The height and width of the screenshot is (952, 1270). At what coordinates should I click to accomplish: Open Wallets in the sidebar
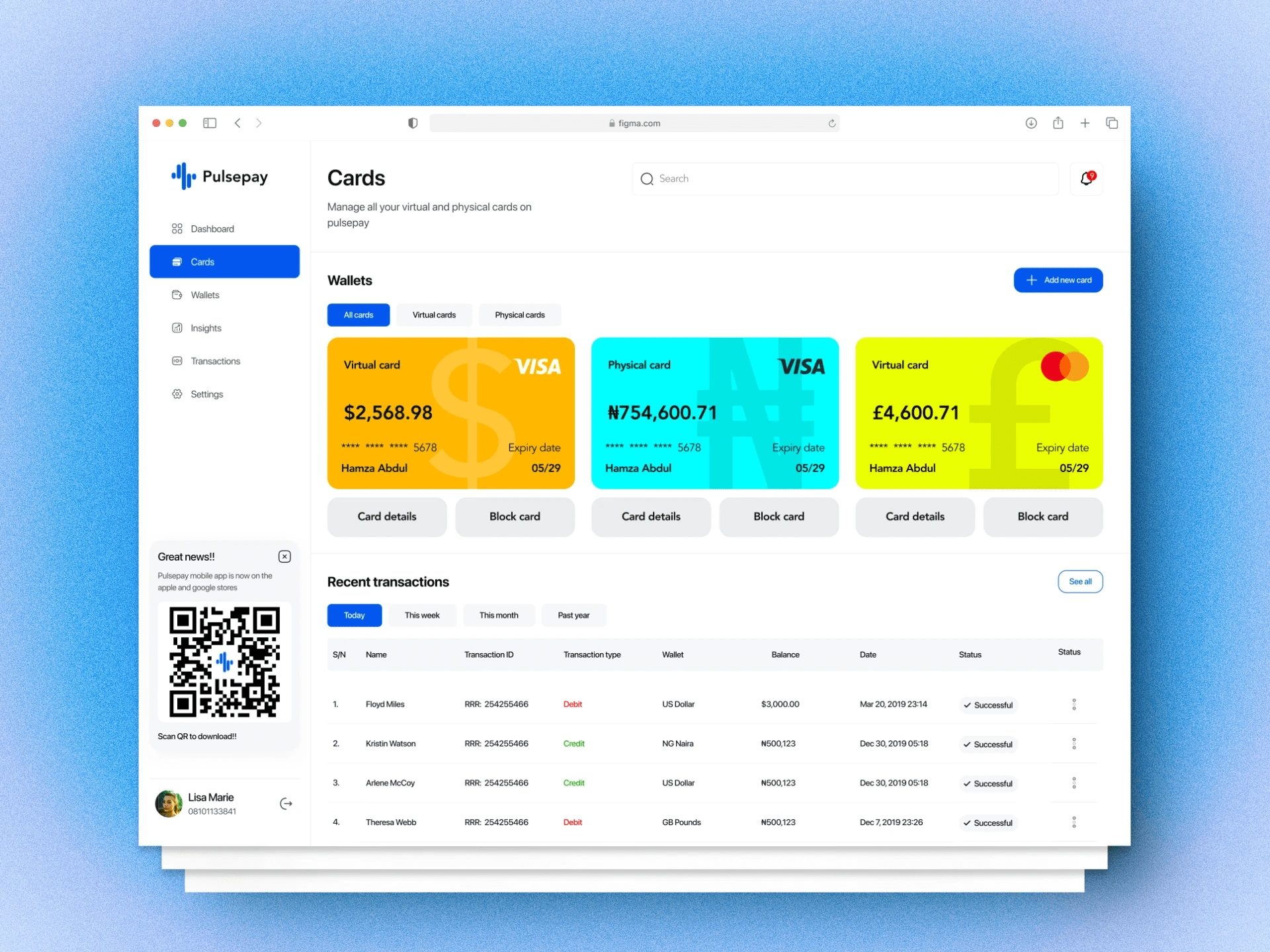pos(224,295)
